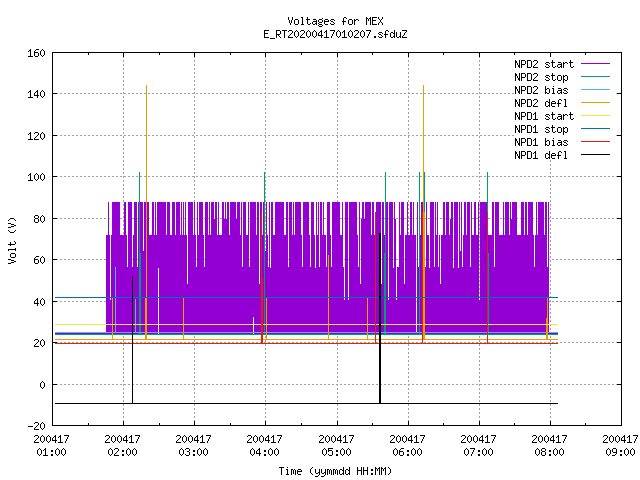Click the 'Volt (V)' y-axis label
The width and height of the screenshot is (640, 480).
(12, 240)
